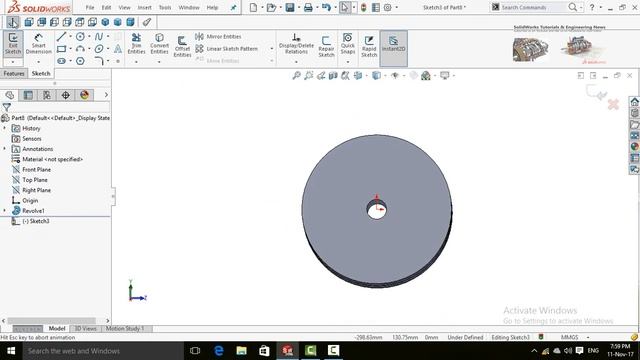
Task: Open the DimXpertManager tab icon
Action: (65, 95)
